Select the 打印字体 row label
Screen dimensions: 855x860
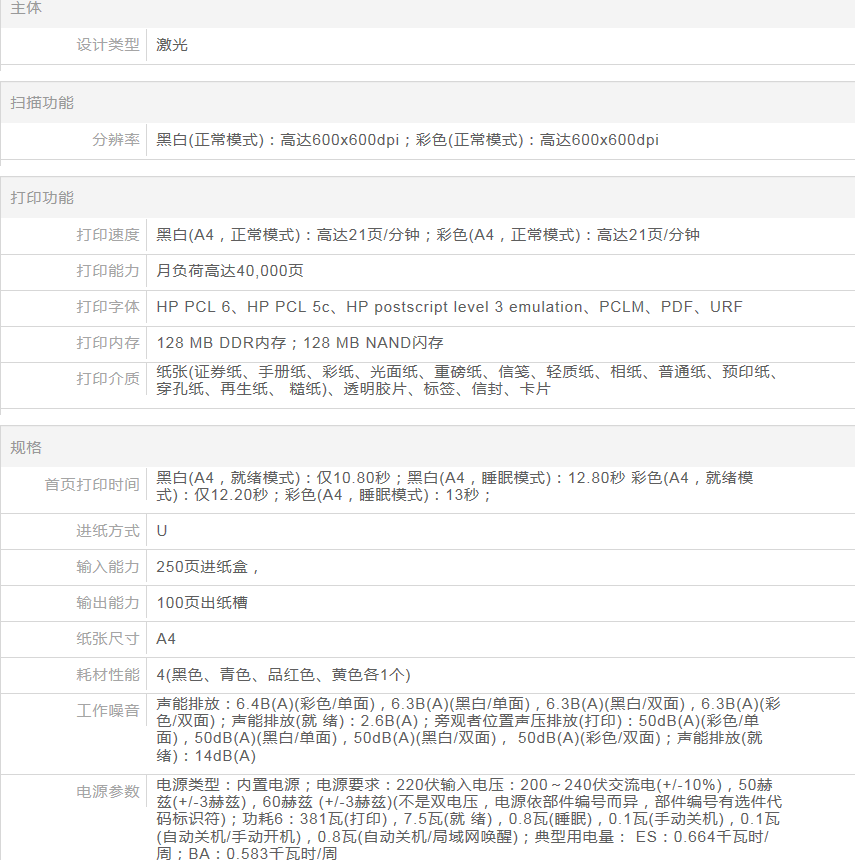(x=108, y=307)
